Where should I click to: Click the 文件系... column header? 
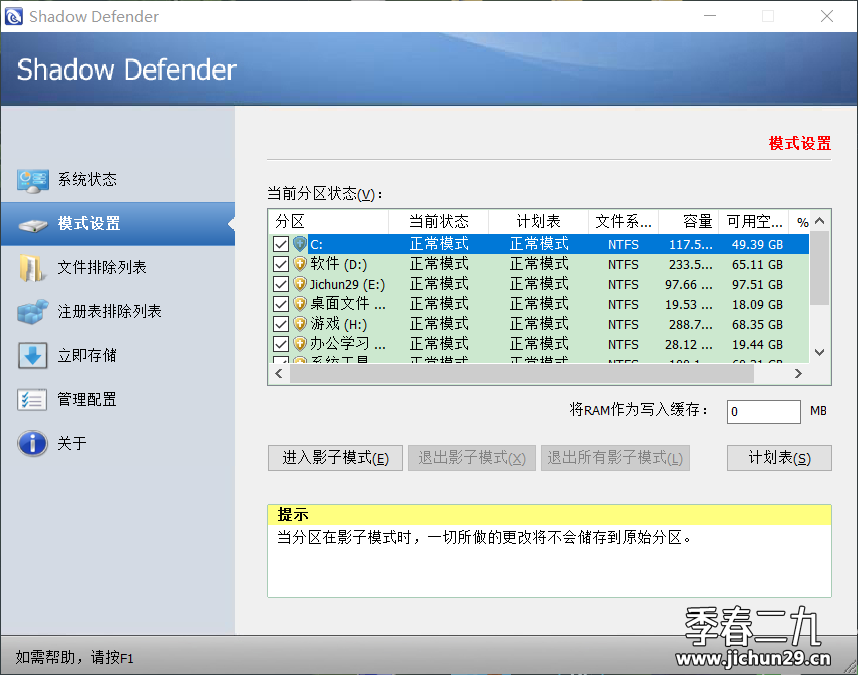pos(623,222)
